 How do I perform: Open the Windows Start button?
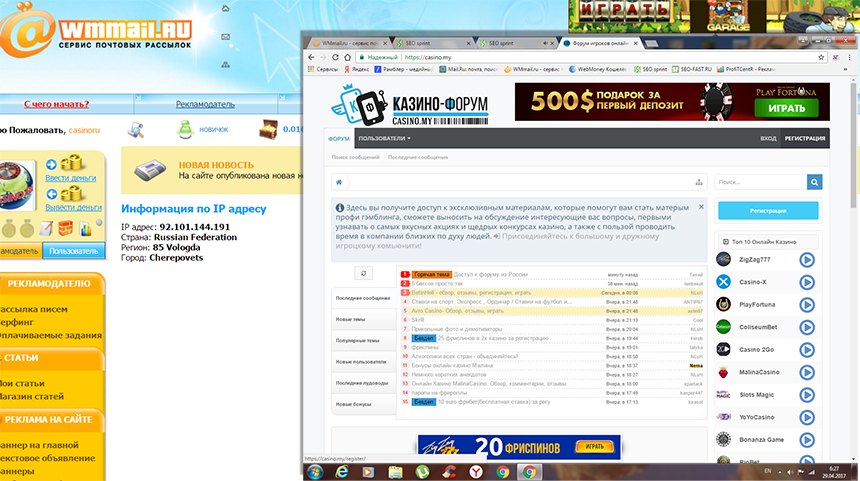coord(315,472)
